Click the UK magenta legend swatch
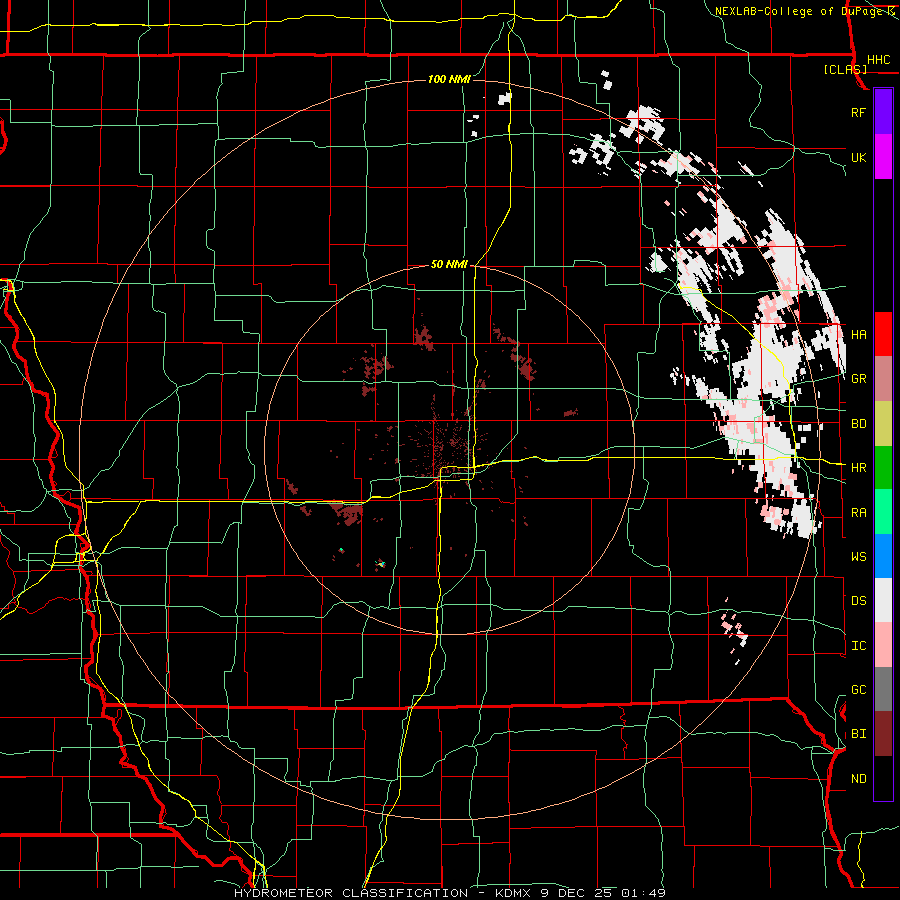Viewport: 900px width, 900px height. click(883, 157)
